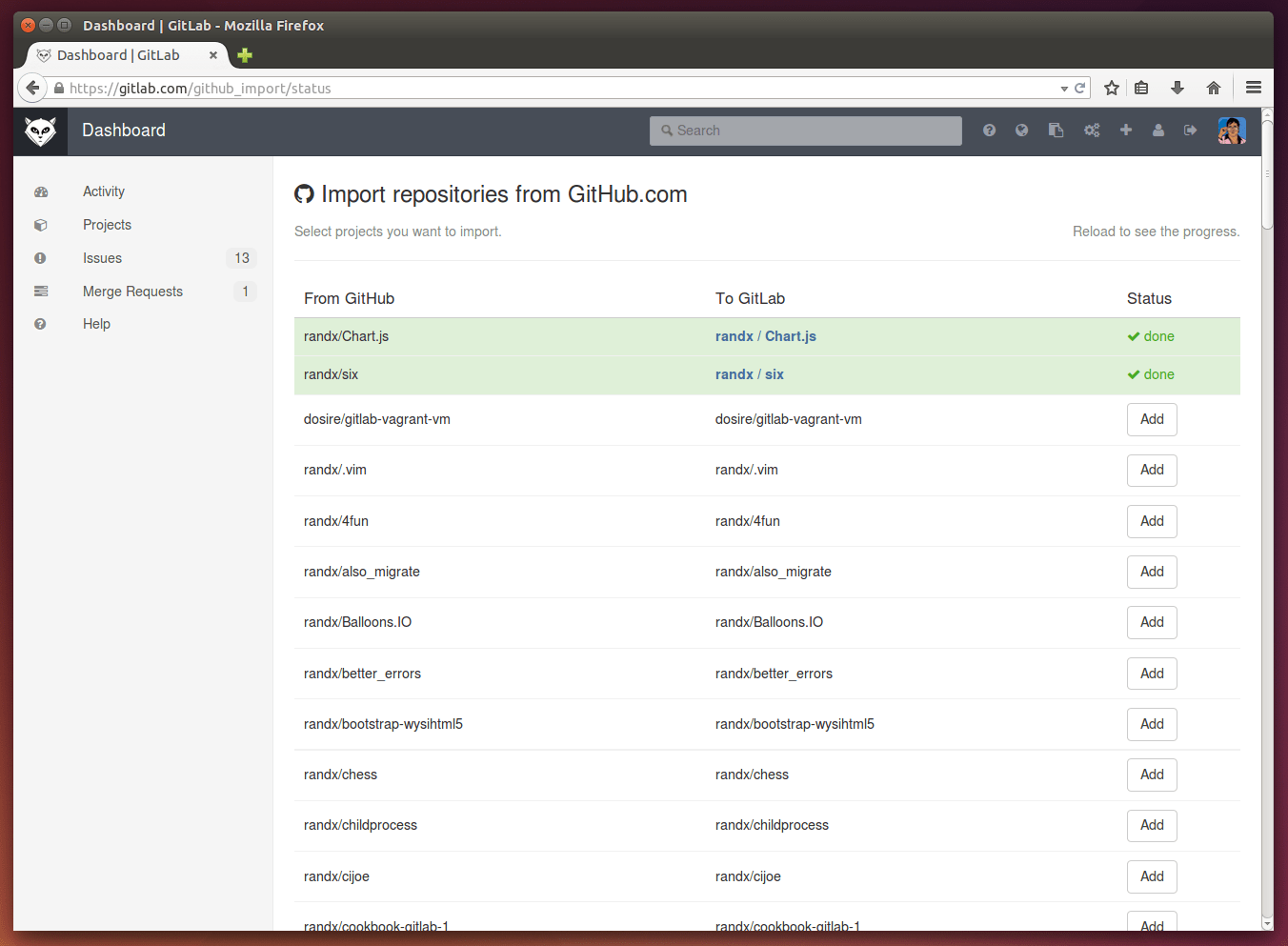Open admin area gears icon

1092,131
